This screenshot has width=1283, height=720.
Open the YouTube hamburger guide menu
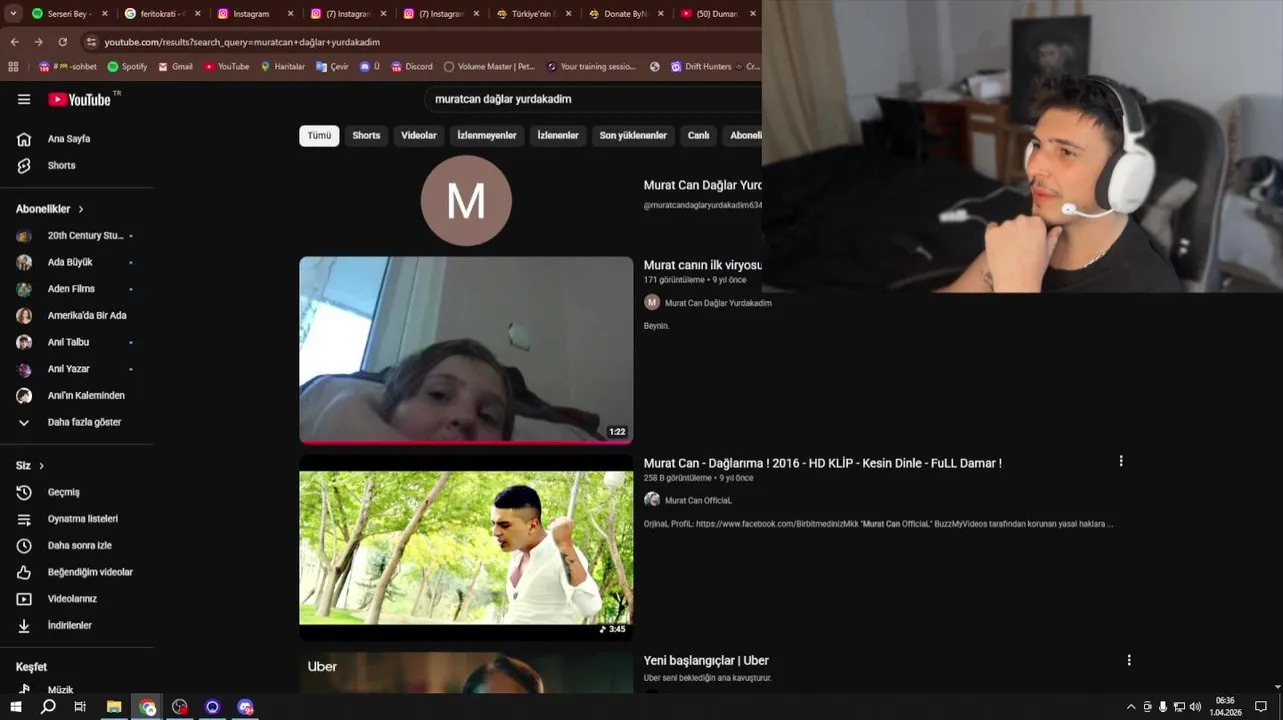24,99
